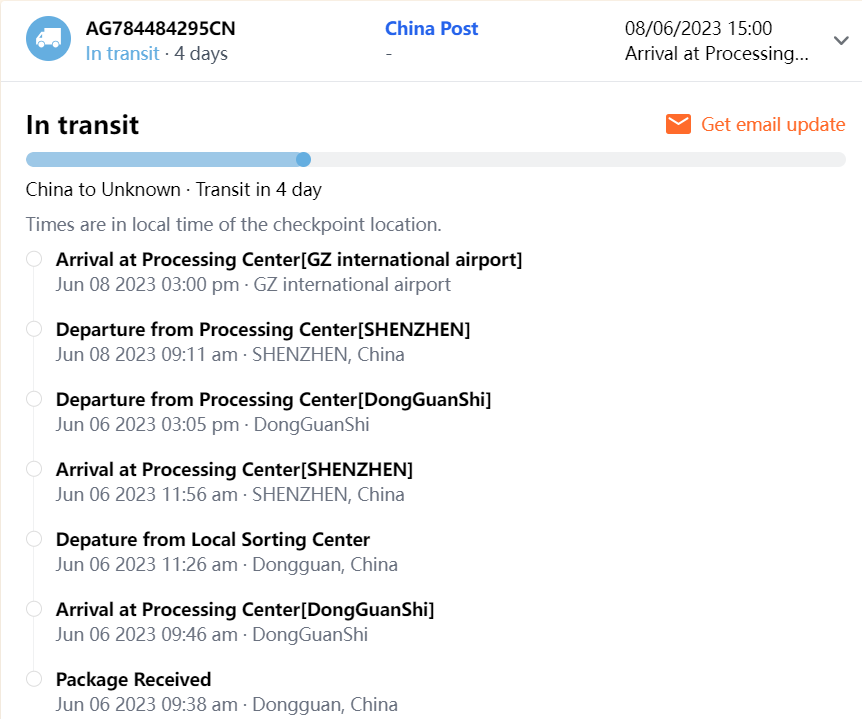
Task: Click the blue delivery truck icon
Action: click(48, 39)
